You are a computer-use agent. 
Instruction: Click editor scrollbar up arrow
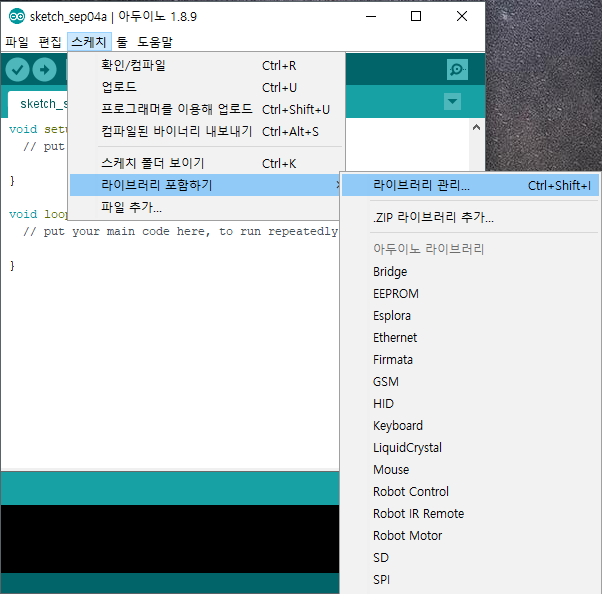tap(476, 127)
